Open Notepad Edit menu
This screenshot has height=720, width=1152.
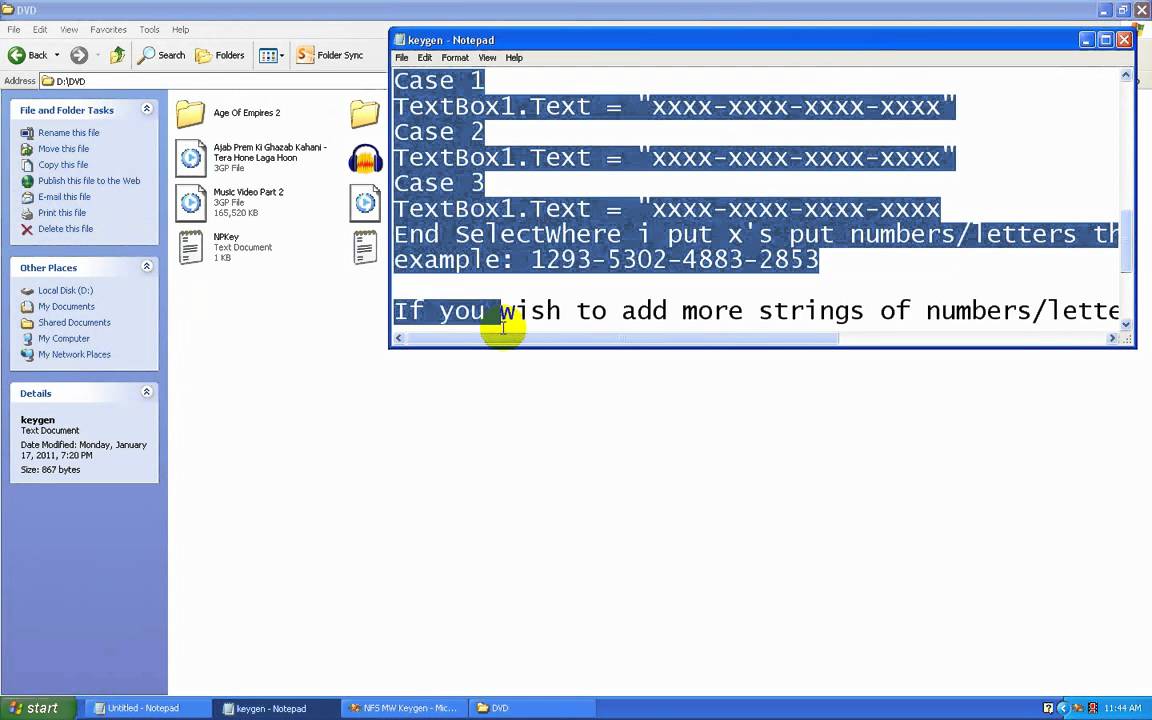425,57
